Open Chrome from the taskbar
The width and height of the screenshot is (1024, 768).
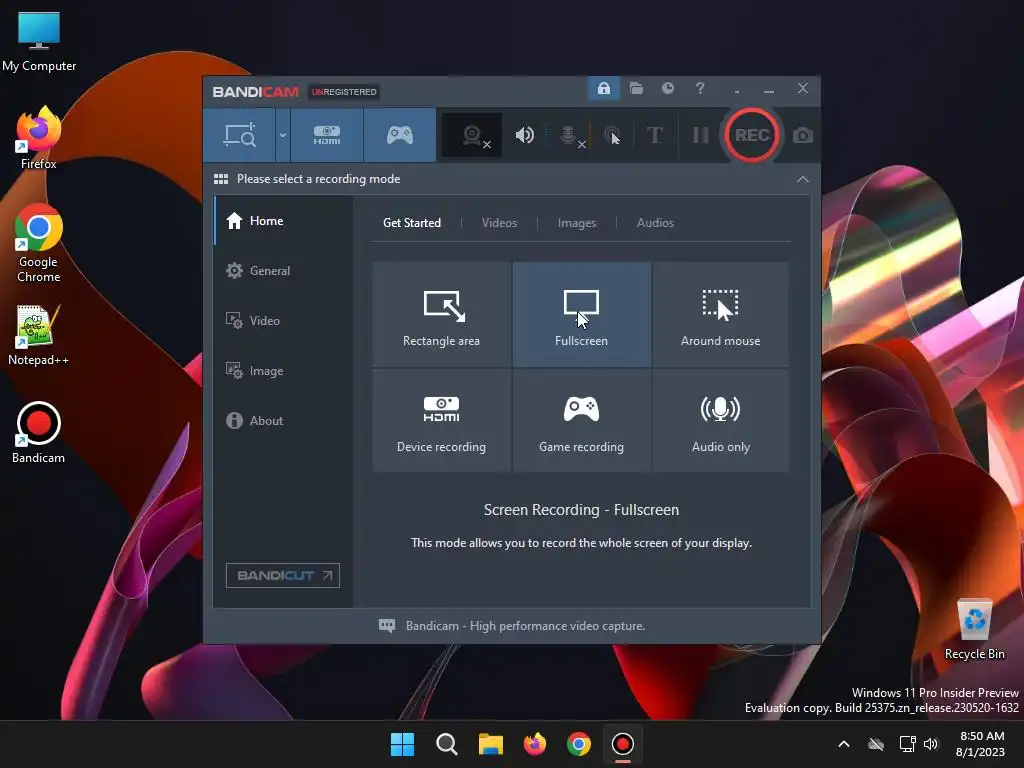(579, 744)
